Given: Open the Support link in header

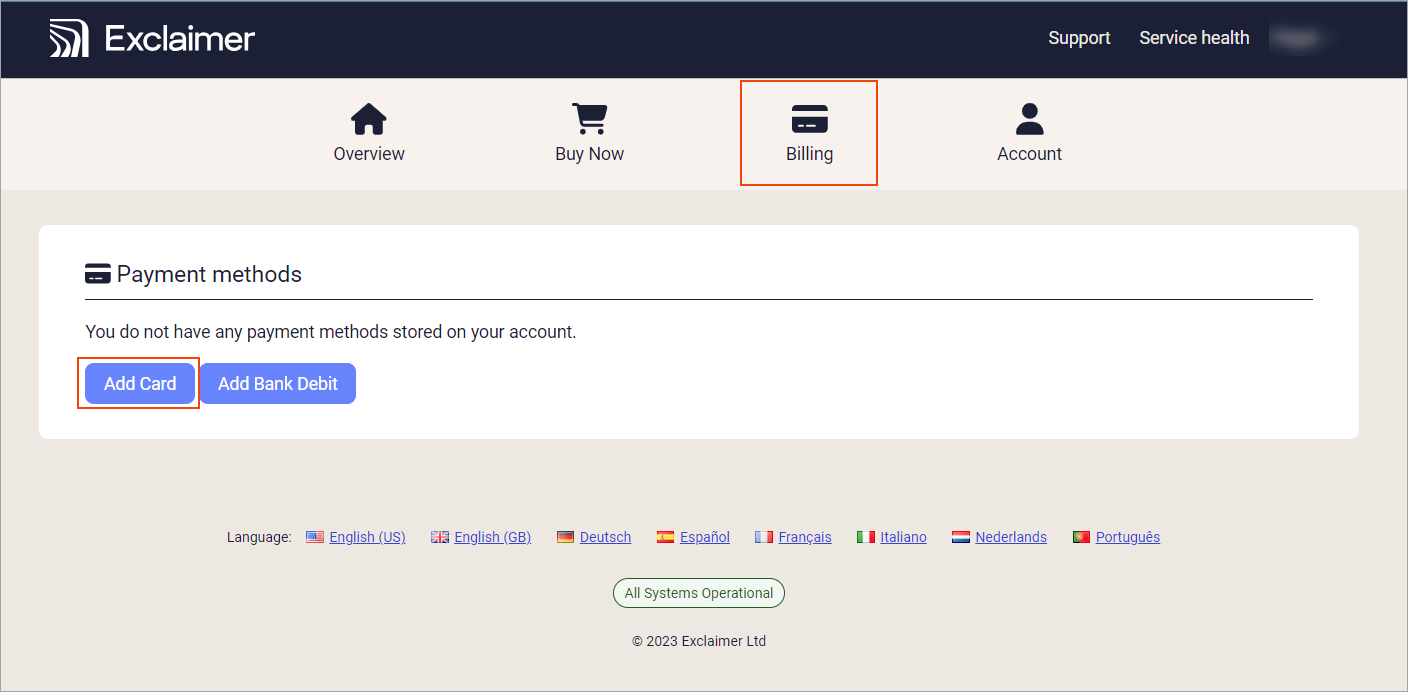Looking at the screenshot, I should pyautogui.click(x=1079, y=38).
